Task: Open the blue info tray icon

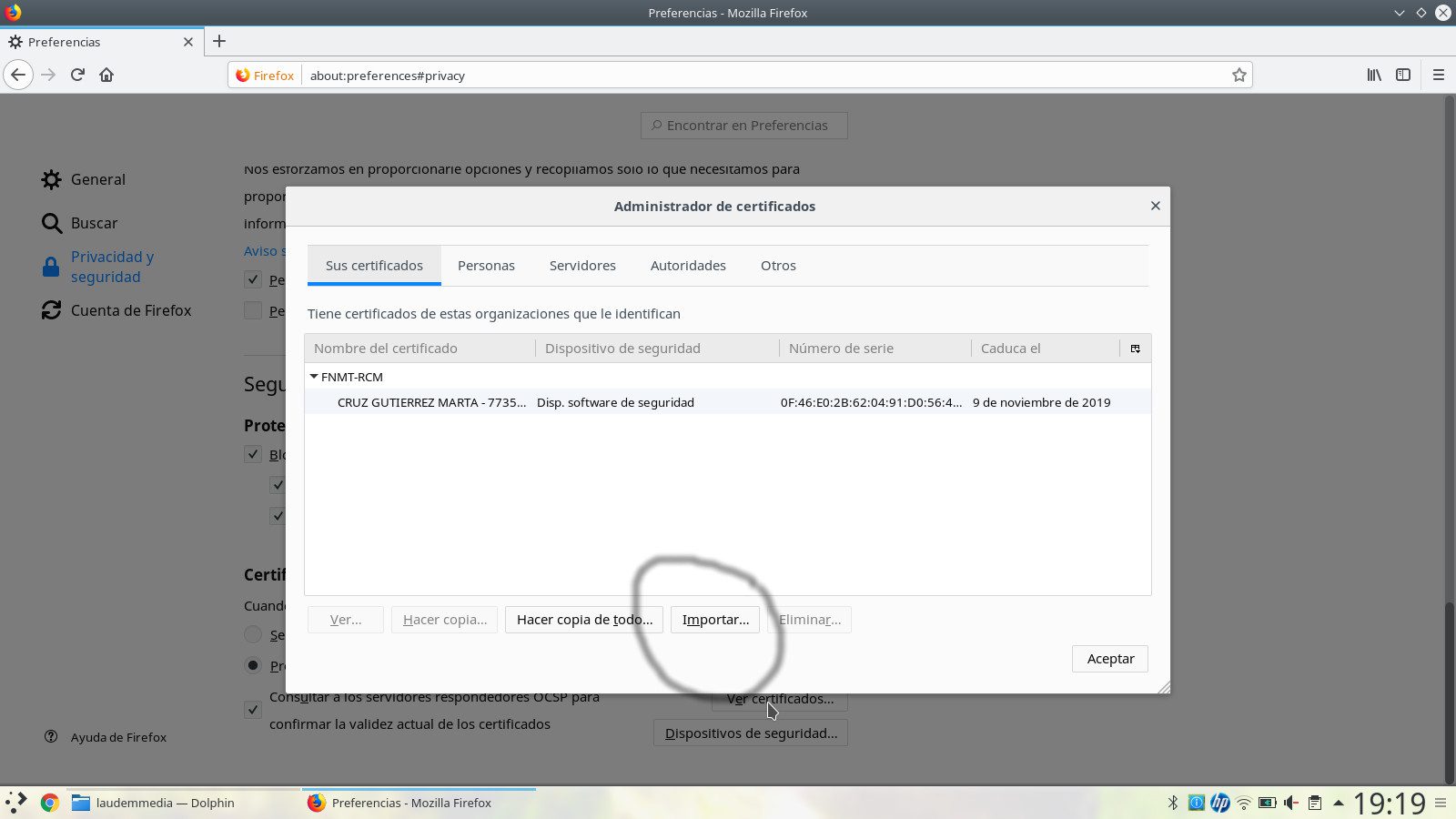Action: coord(1197,803)
